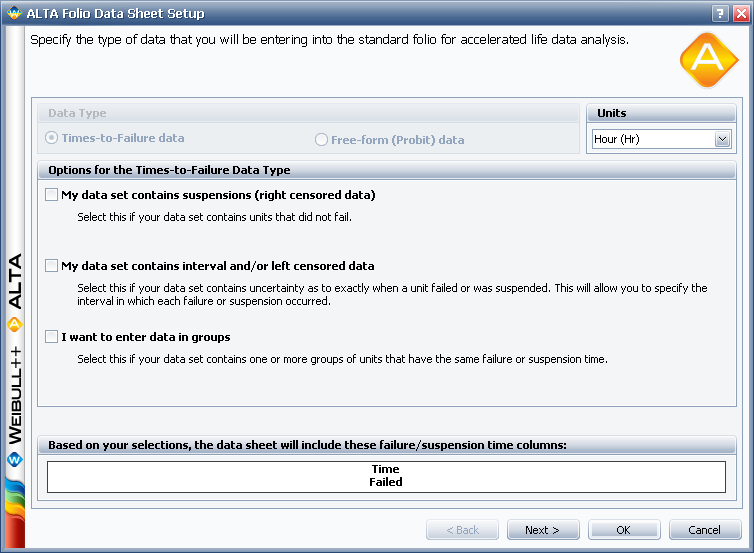Screen dimensions: 754x553
Task: Click the disabled < Back button
Action: click(x=462, y=530)
